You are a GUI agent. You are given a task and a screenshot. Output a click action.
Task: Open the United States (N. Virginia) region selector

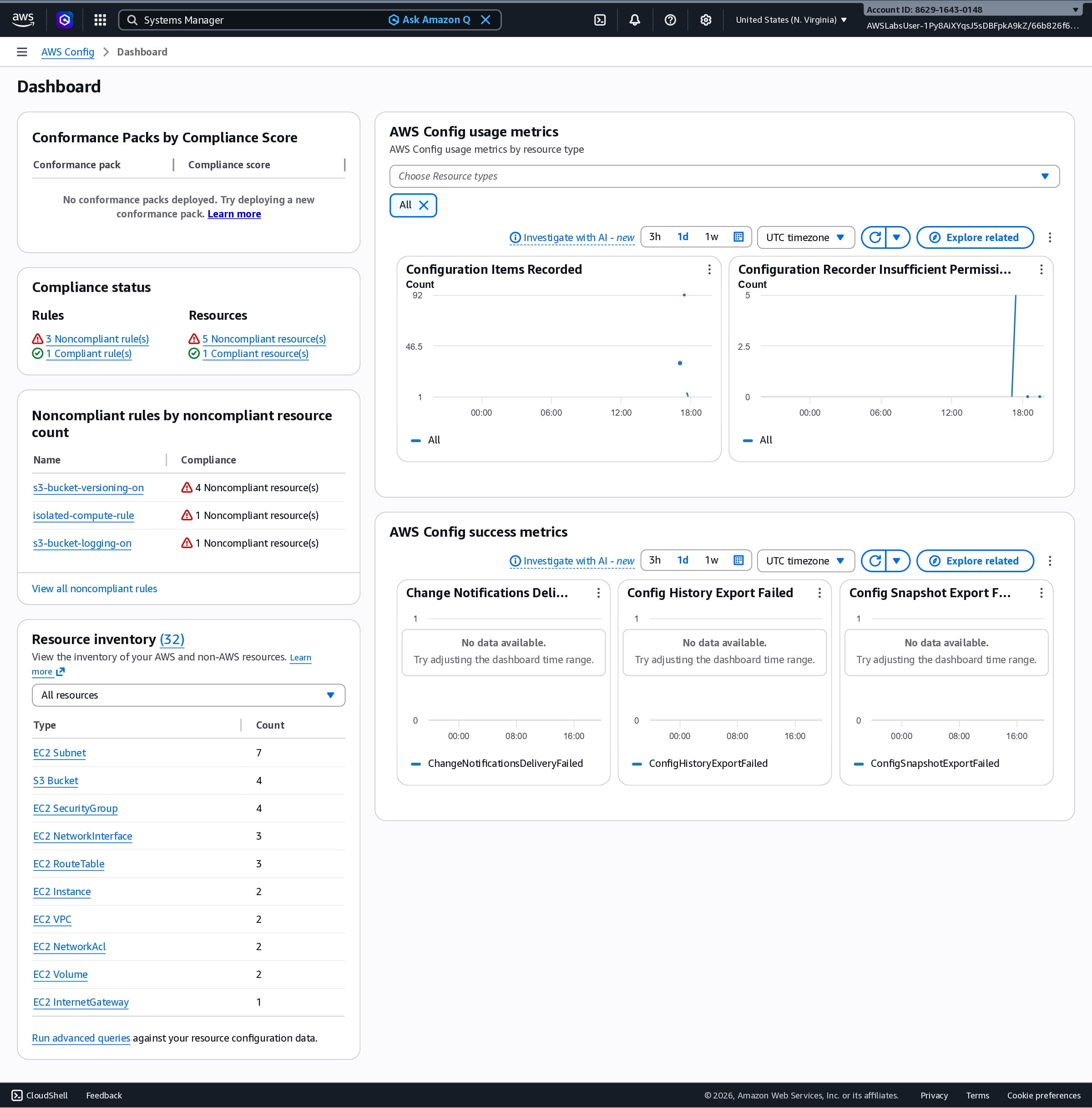[x=791, y=20]
